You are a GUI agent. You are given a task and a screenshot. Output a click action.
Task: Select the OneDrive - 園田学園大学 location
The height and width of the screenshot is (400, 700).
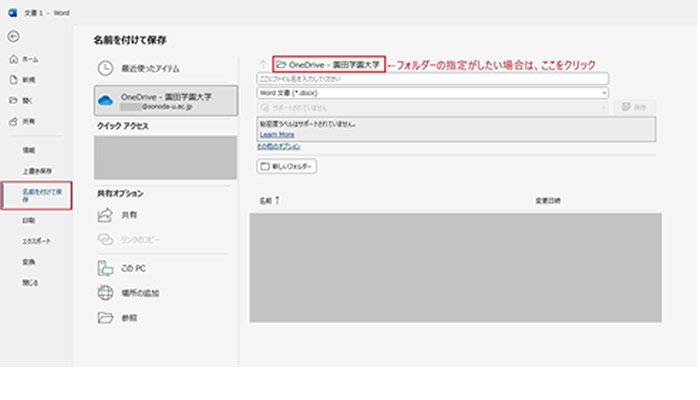click(165, 99)
